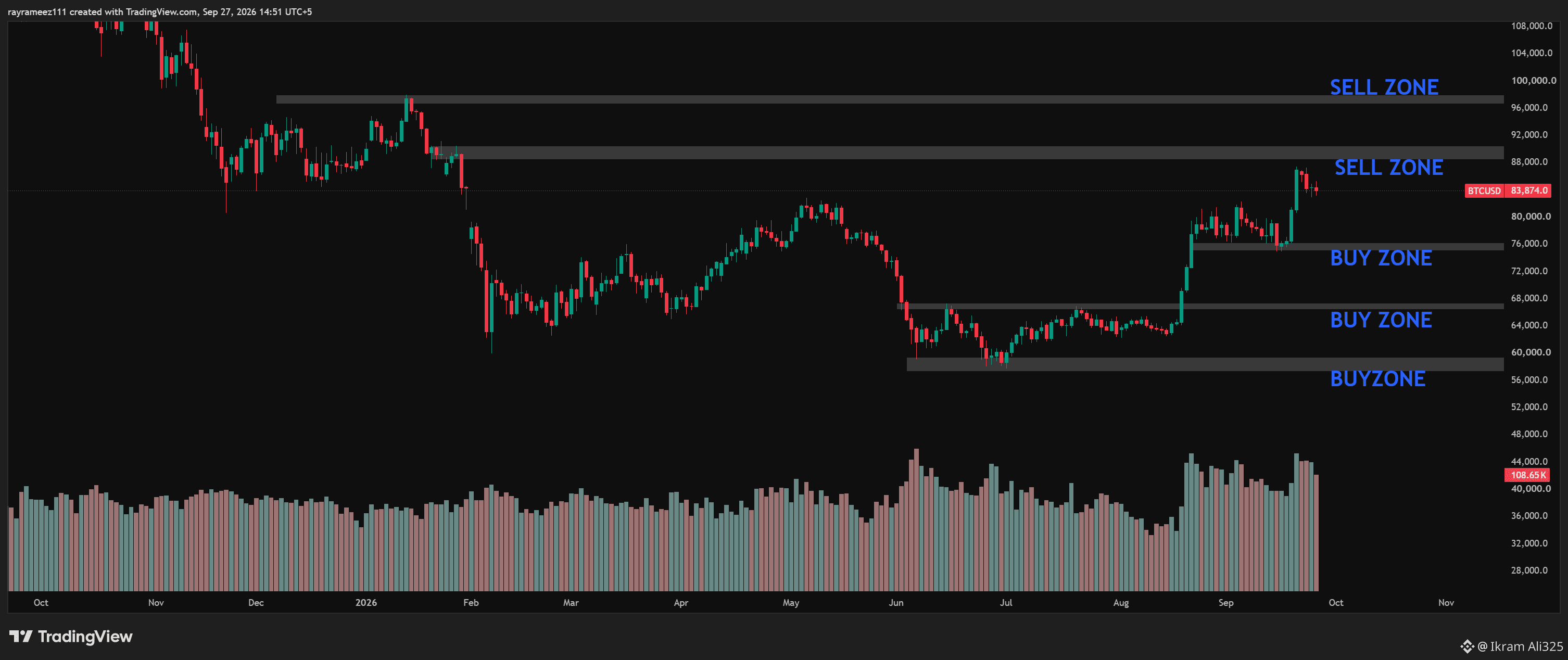Click the BTCUSD red price tag

(1484, 191)
